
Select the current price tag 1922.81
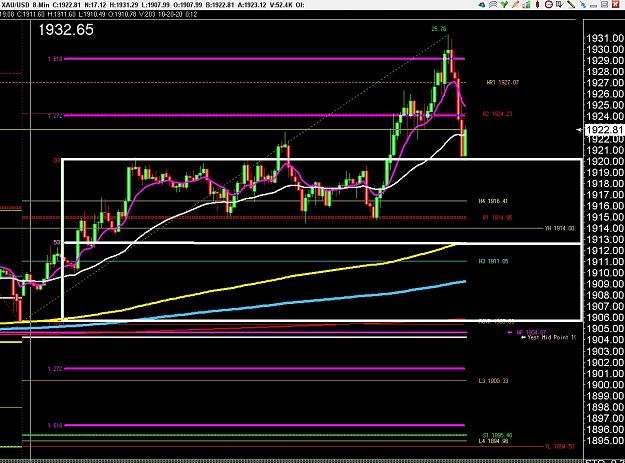click(604, 129)
